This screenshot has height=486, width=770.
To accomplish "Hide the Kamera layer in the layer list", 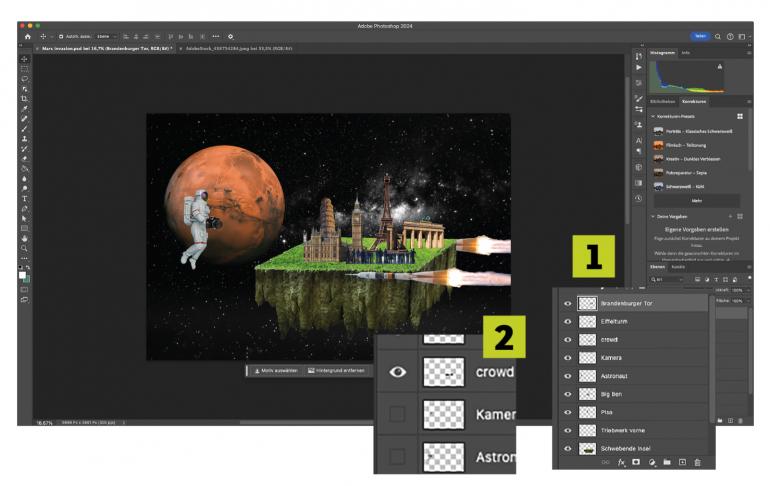I will [x=568, y=358].
